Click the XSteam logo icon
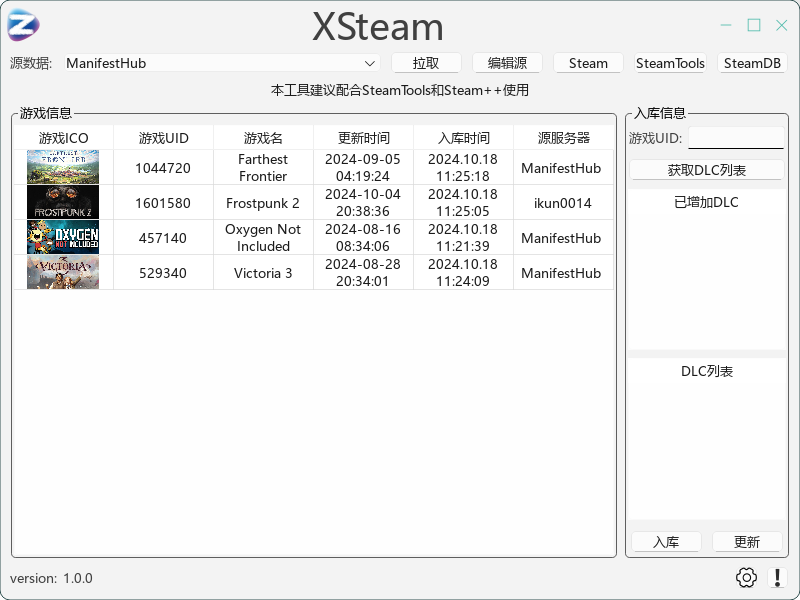The width and height of the screenshot is (800, 600). (23, 25)
